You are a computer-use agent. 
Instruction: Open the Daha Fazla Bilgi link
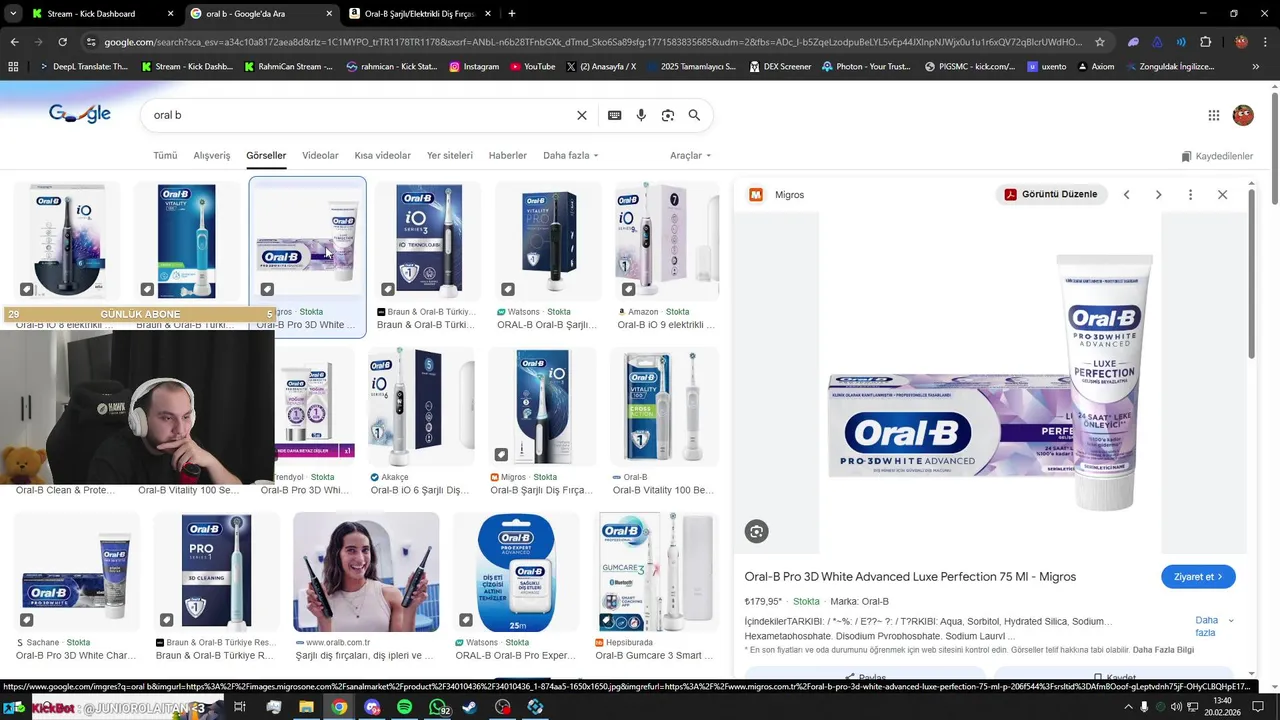(x=1163, y=650)
